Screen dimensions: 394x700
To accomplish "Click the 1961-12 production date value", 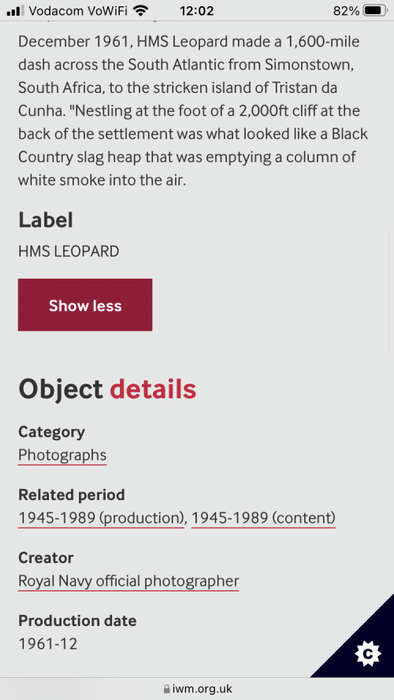I will [48, 644].
